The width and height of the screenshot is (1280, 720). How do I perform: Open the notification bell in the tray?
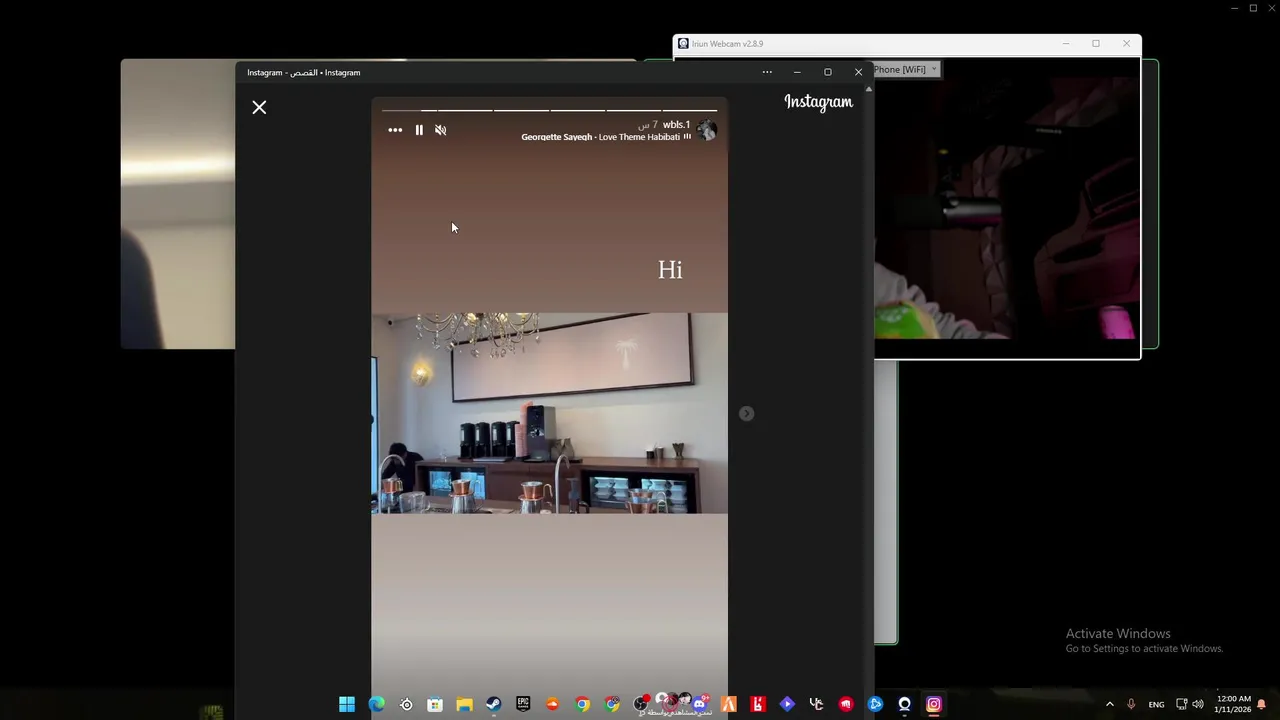(1262, 704)
